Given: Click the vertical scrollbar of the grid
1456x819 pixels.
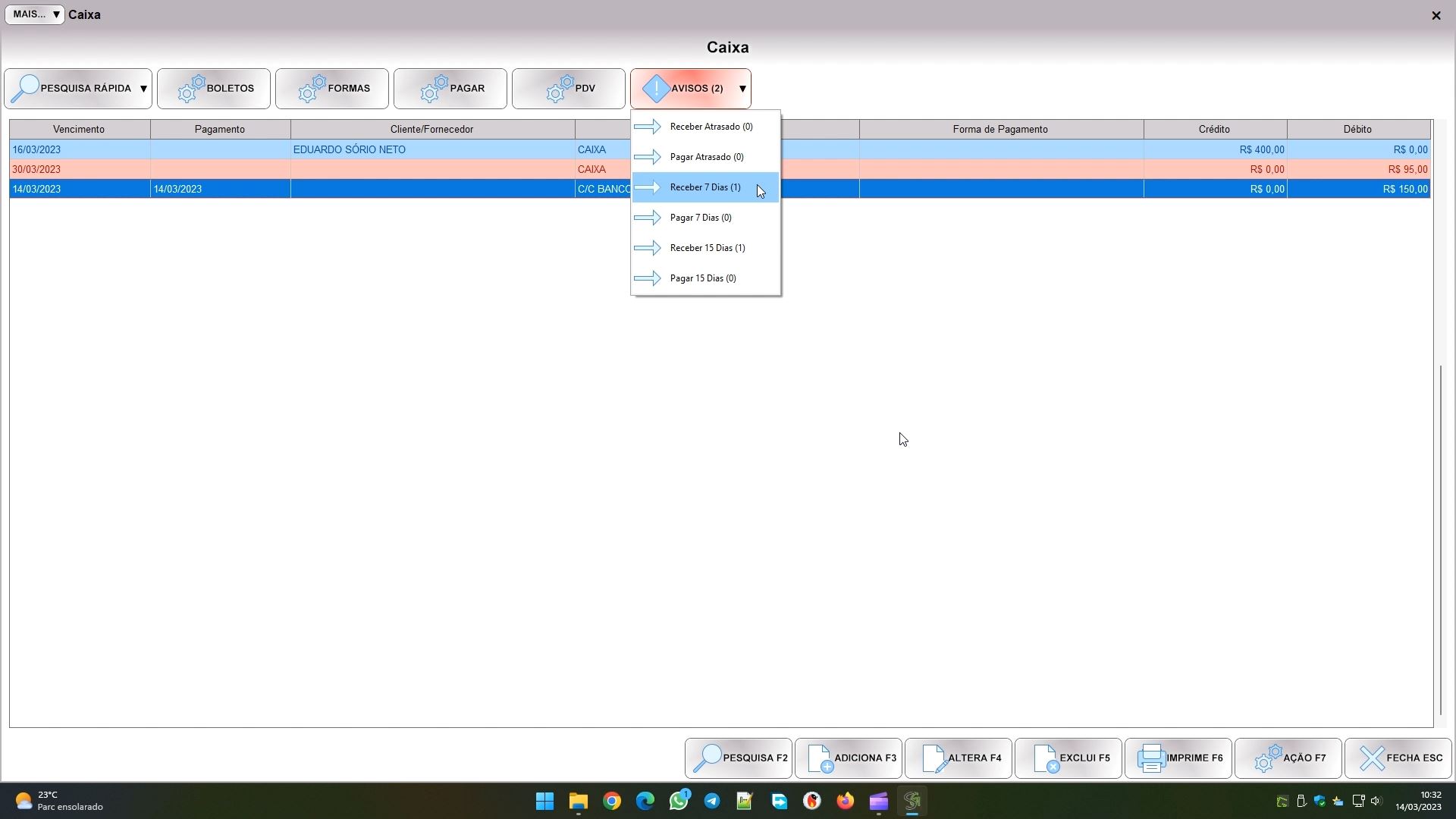Looking at the screenshot, I should click(x=1441, y=538).
